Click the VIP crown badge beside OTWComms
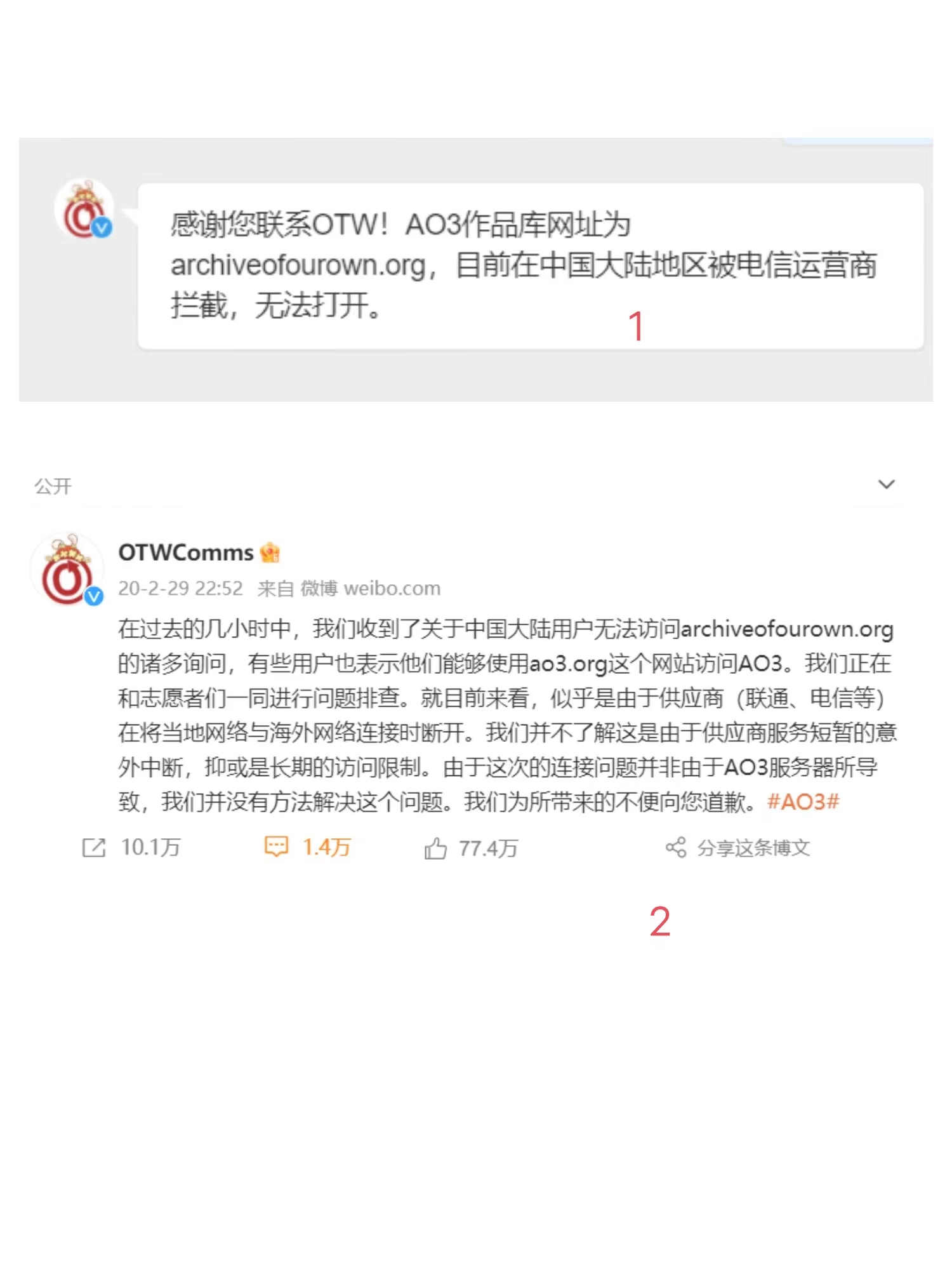 tap(270, 552)
